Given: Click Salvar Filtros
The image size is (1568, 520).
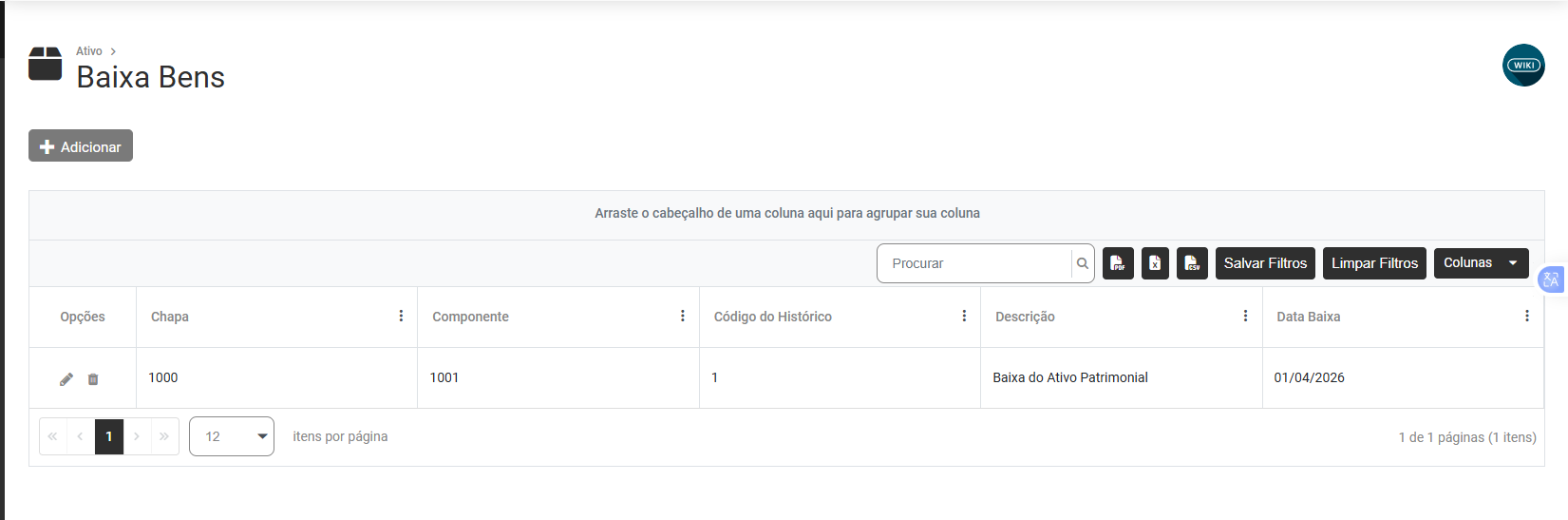Looking at the screenshot, I should [1265, 263].
